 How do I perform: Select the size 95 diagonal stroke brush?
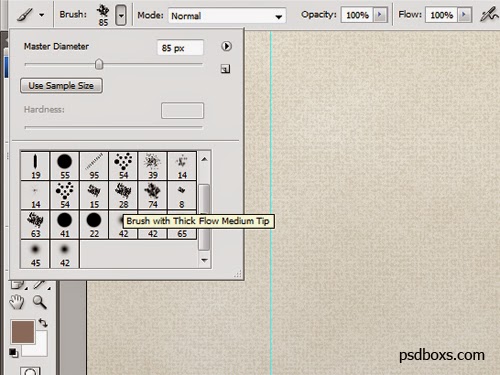(94, 166)
